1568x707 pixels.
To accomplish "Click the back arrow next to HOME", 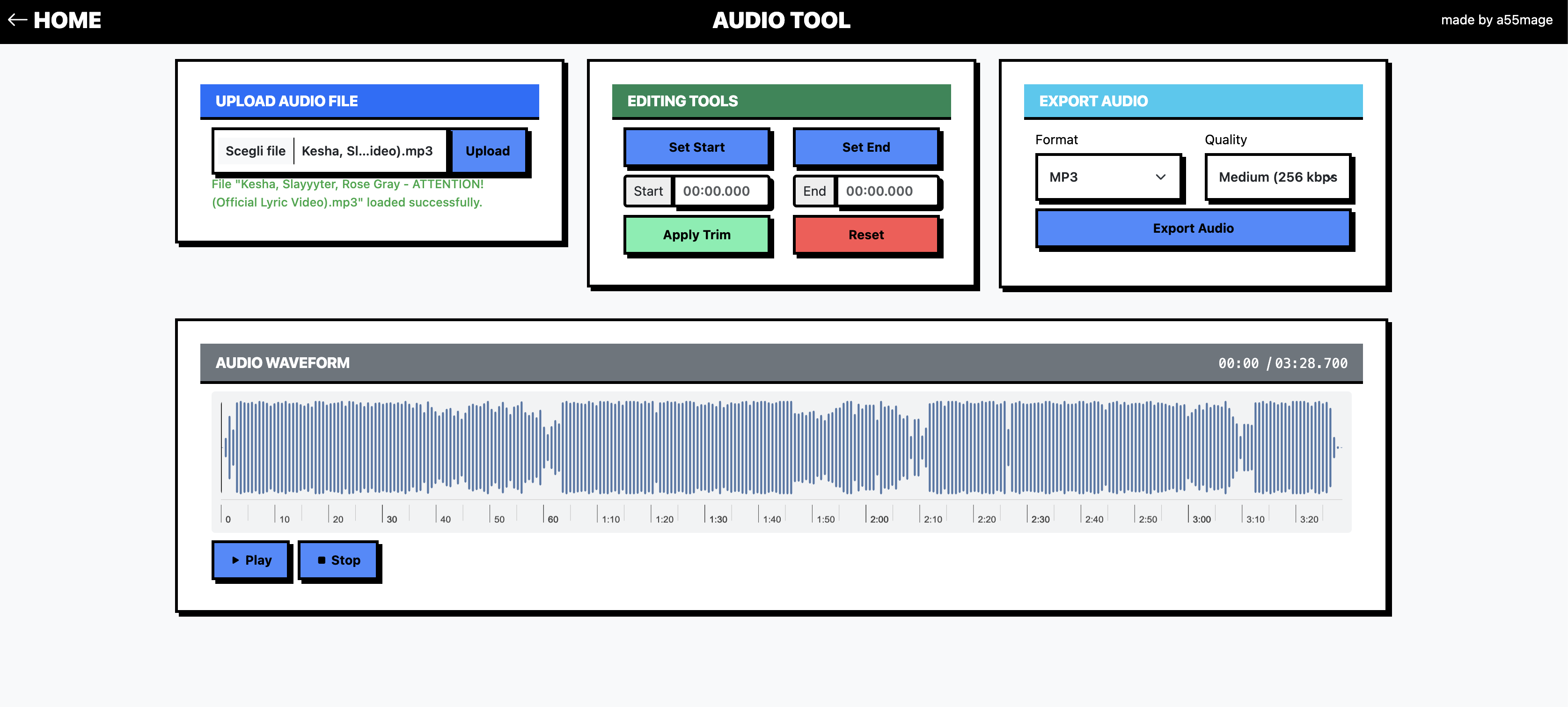I will point(17,20).
